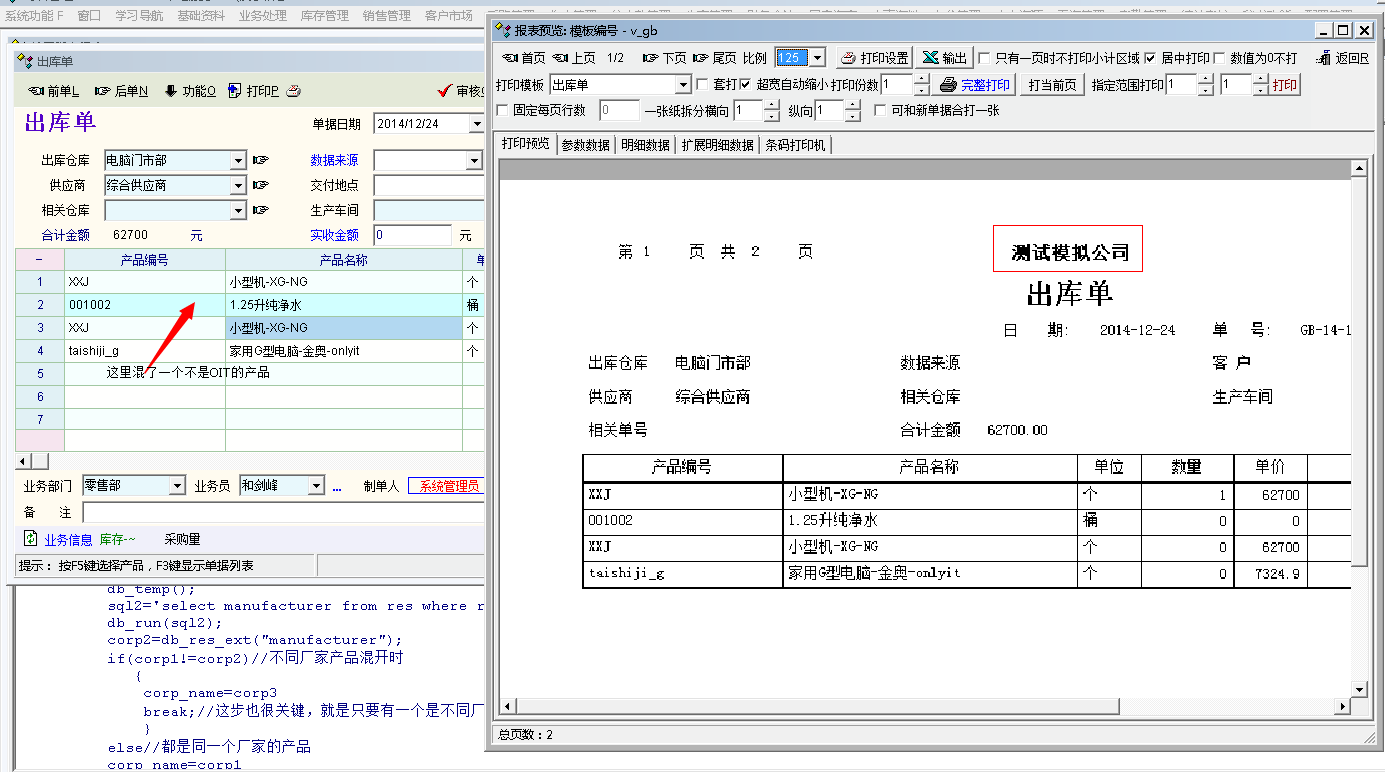Click the 返回R return icon

click(x=1325, y=58)
